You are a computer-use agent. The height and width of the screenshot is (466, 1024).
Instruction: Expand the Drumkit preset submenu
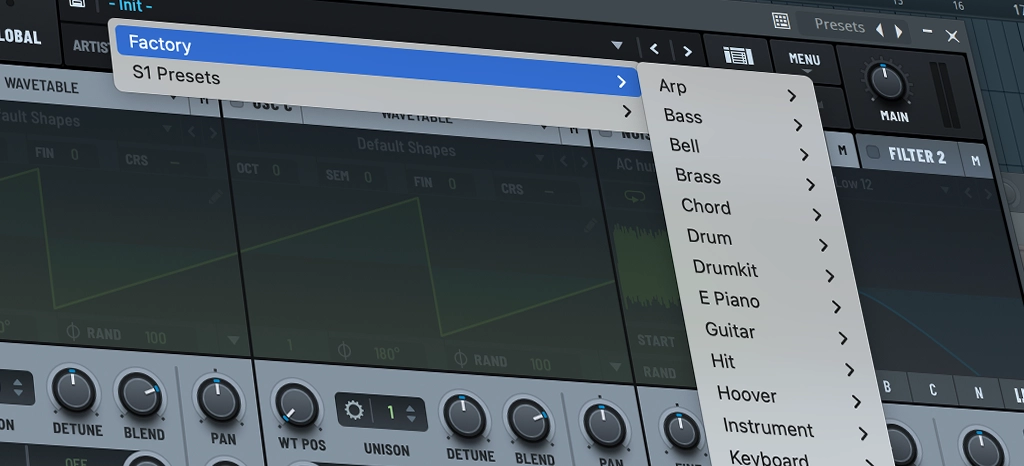pyautogui.click(x=829, y=277)
